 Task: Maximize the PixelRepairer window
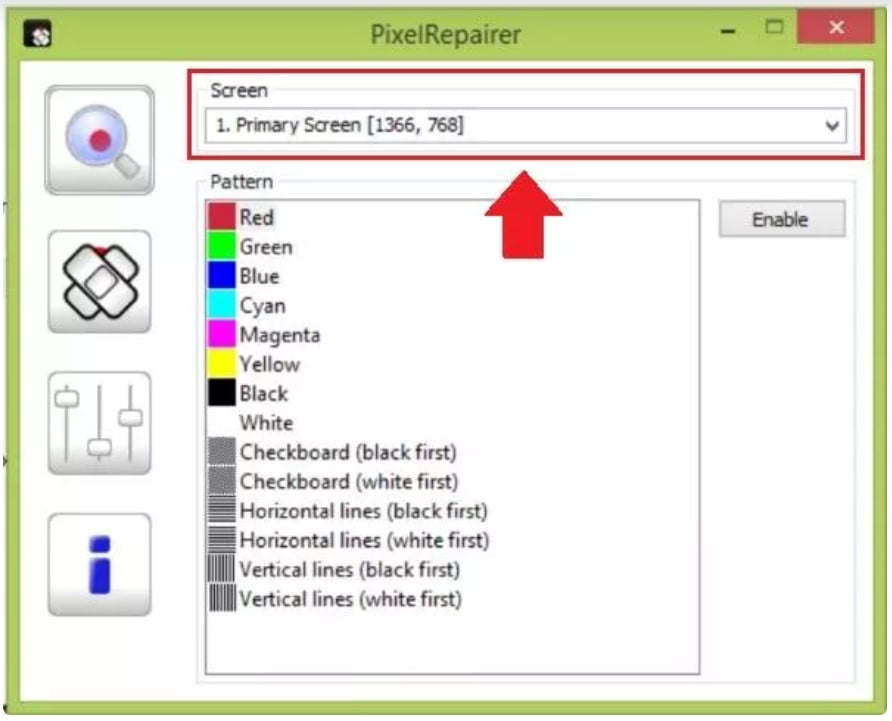pos(774,27)
